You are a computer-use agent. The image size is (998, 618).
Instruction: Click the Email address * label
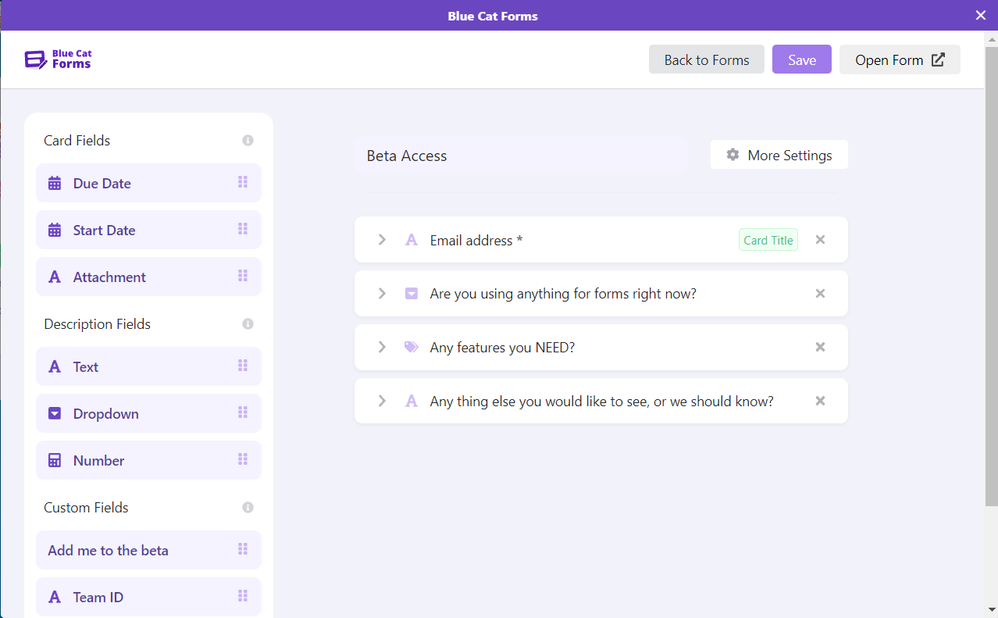tap(476, 241)
